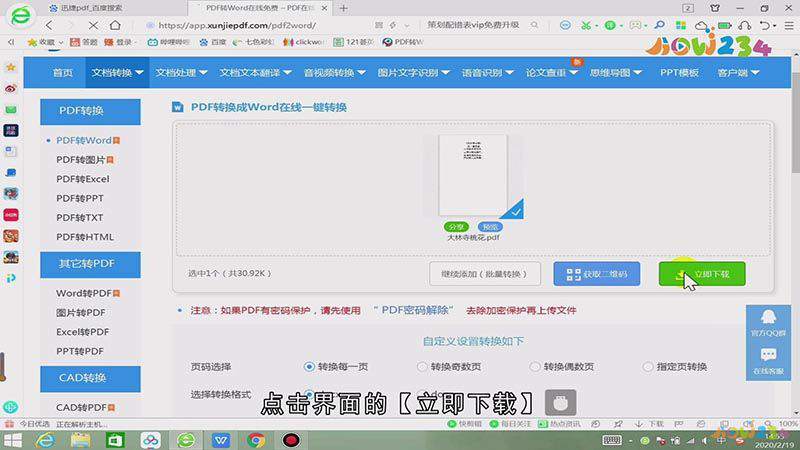The width and height of the screenshot is (800, 450).
Task: Open WPS from the taskbar
Action: coord(221,440)
